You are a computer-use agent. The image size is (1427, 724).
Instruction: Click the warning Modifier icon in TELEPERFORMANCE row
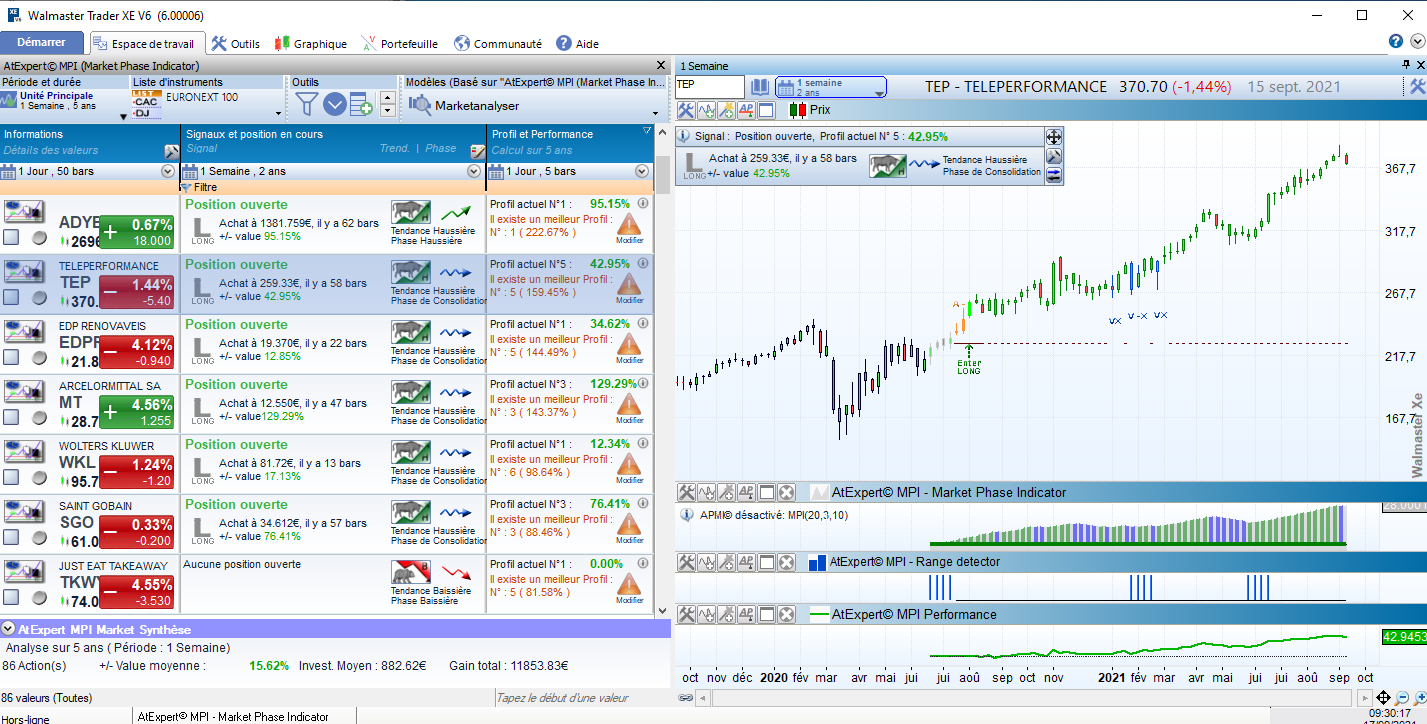pos(629,287)
